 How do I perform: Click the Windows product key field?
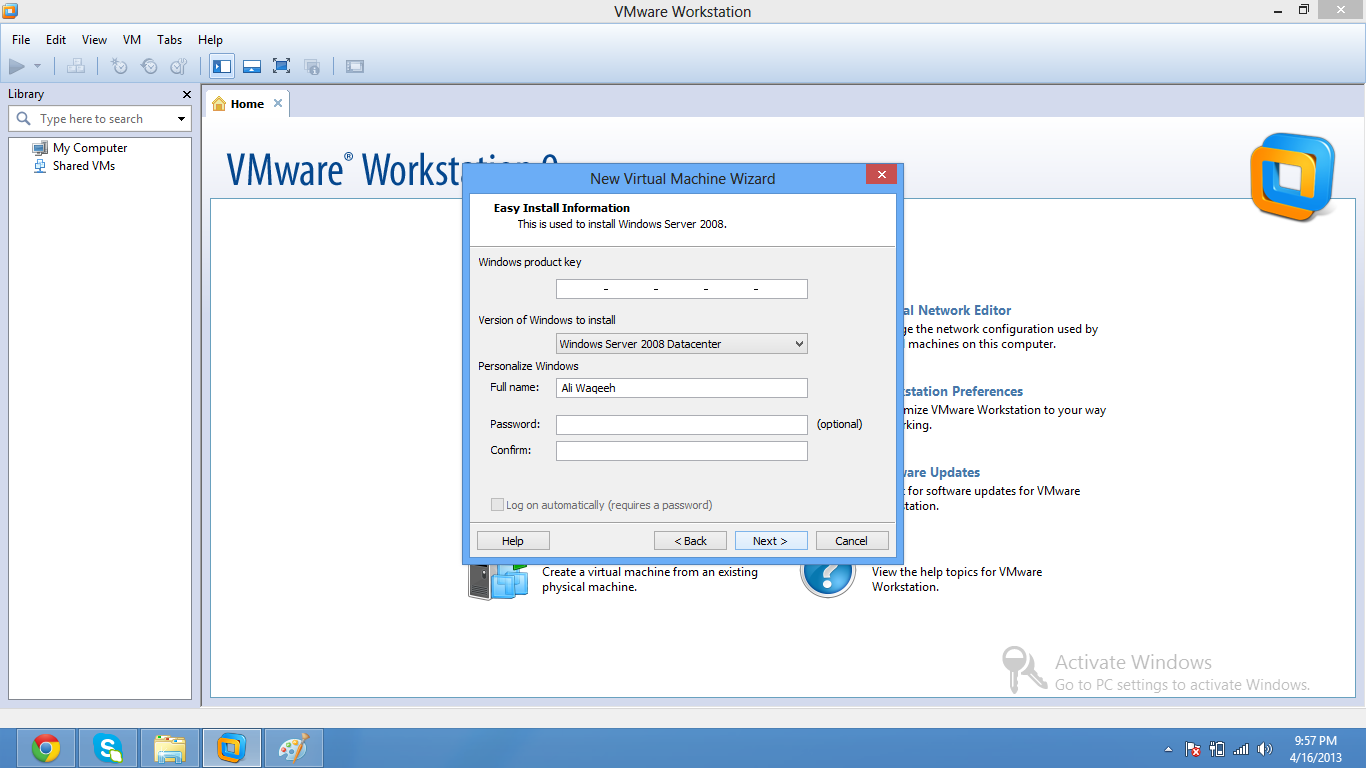682,289
